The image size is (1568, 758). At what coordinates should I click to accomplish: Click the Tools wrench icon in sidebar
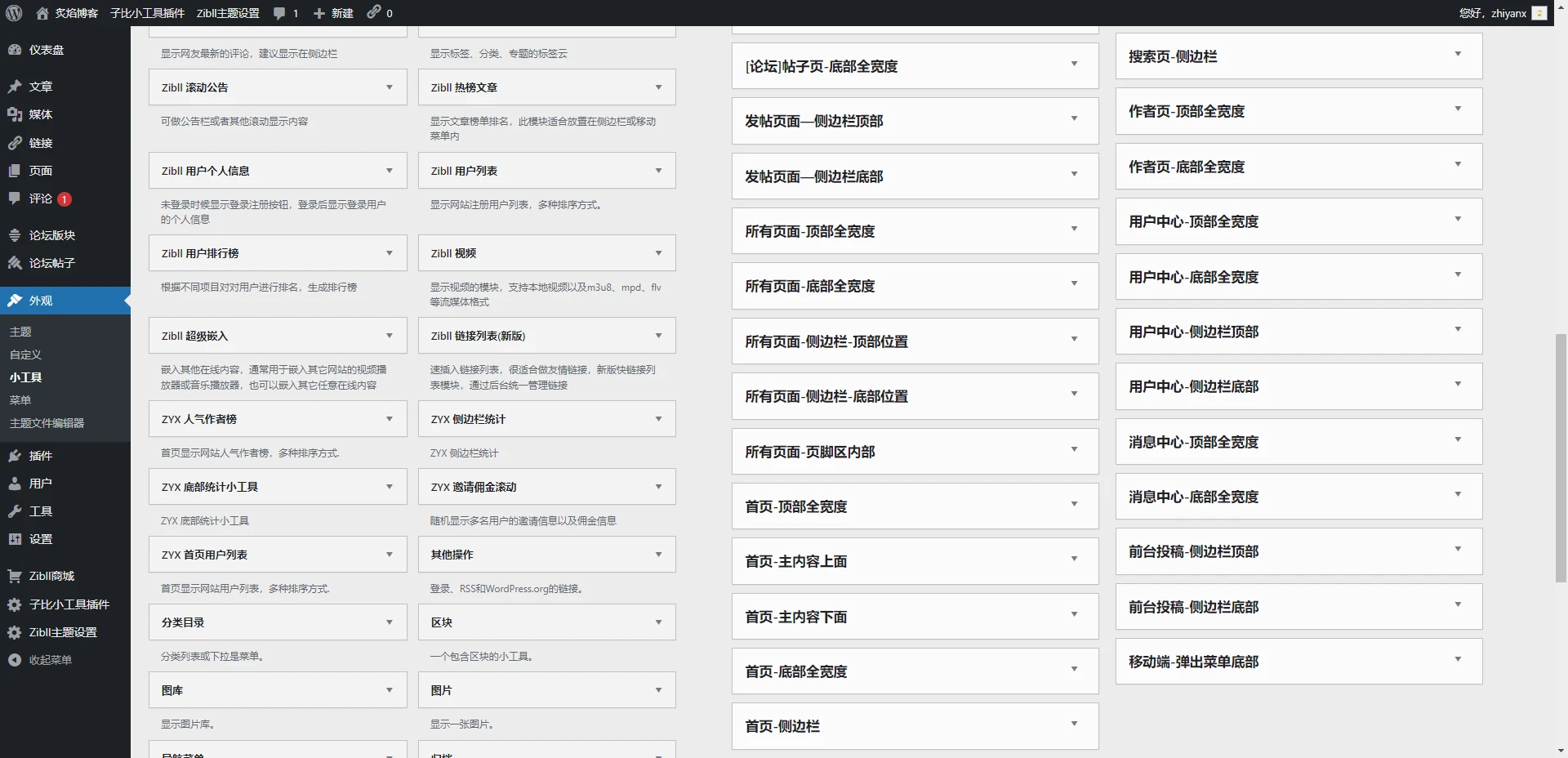(x=15, y=511)
